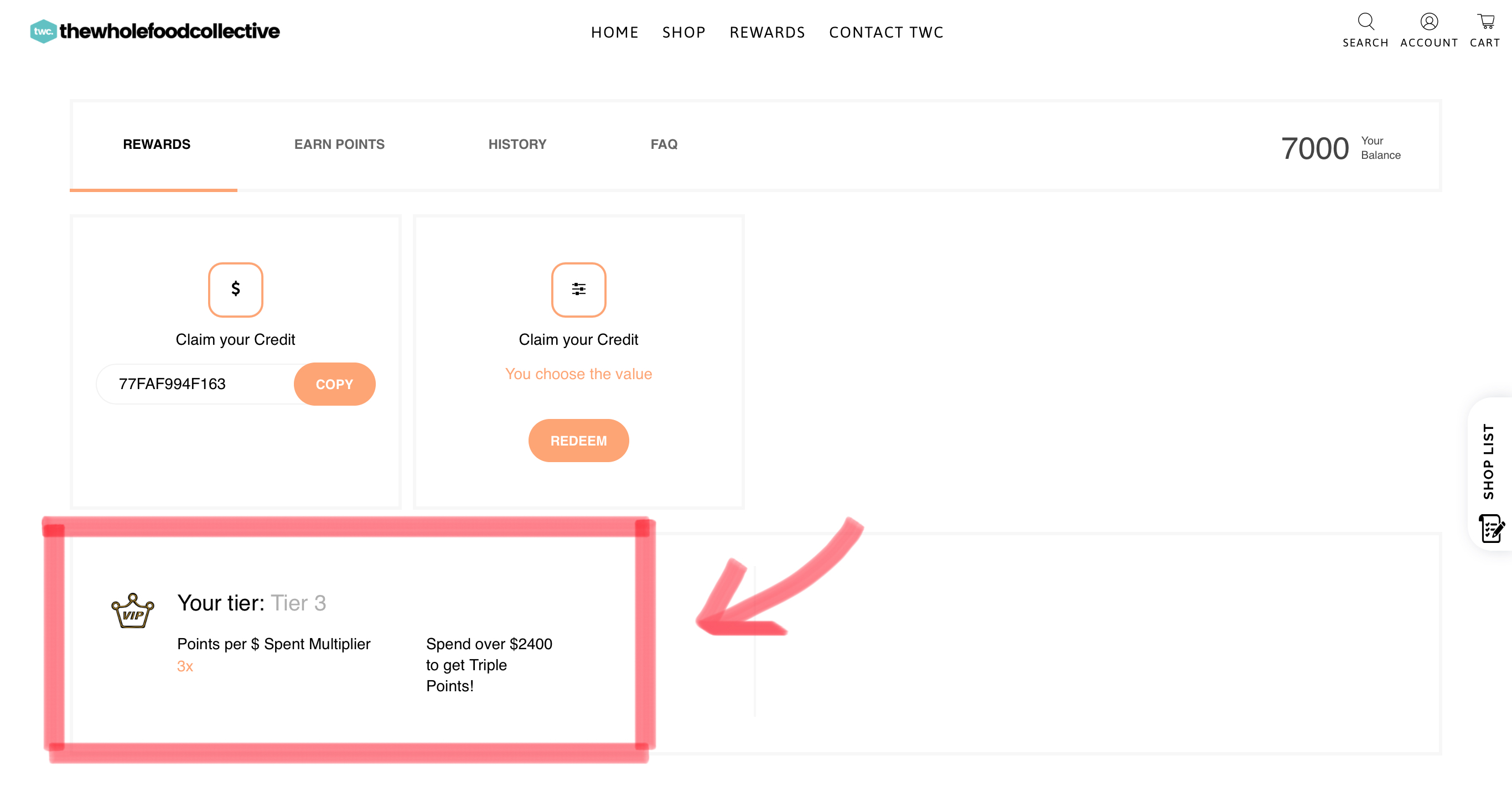The width and height of the screenshot is (1512, 787).
Task: Click the CART label in header
Action: 1485,43
